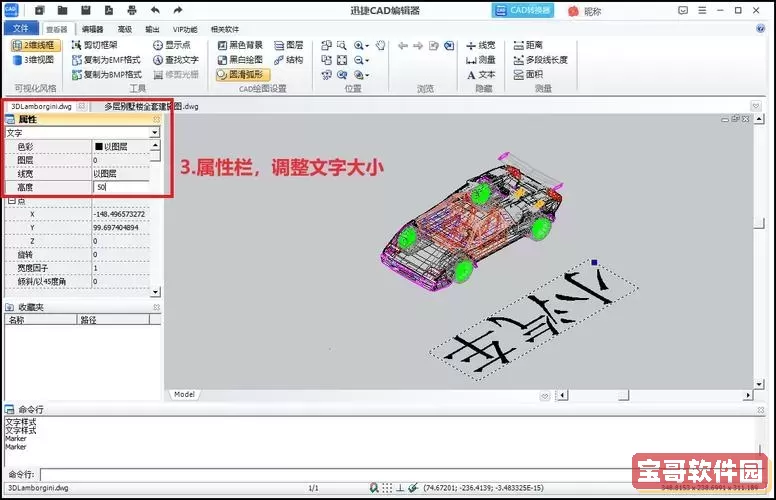Open the 文字 object type dropdown in 属性 panel

(154, 133)
